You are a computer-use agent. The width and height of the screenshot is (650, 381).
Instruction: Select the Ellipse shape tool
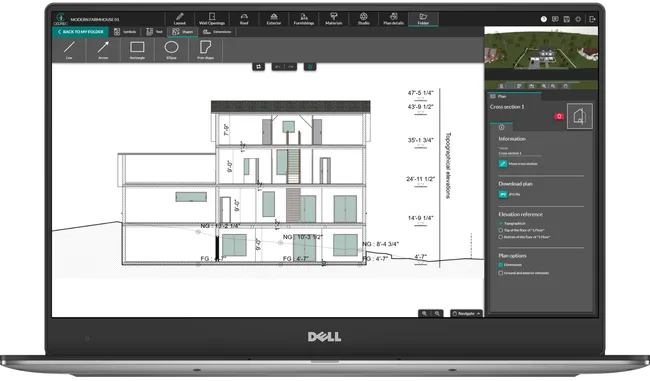[171, 50]
